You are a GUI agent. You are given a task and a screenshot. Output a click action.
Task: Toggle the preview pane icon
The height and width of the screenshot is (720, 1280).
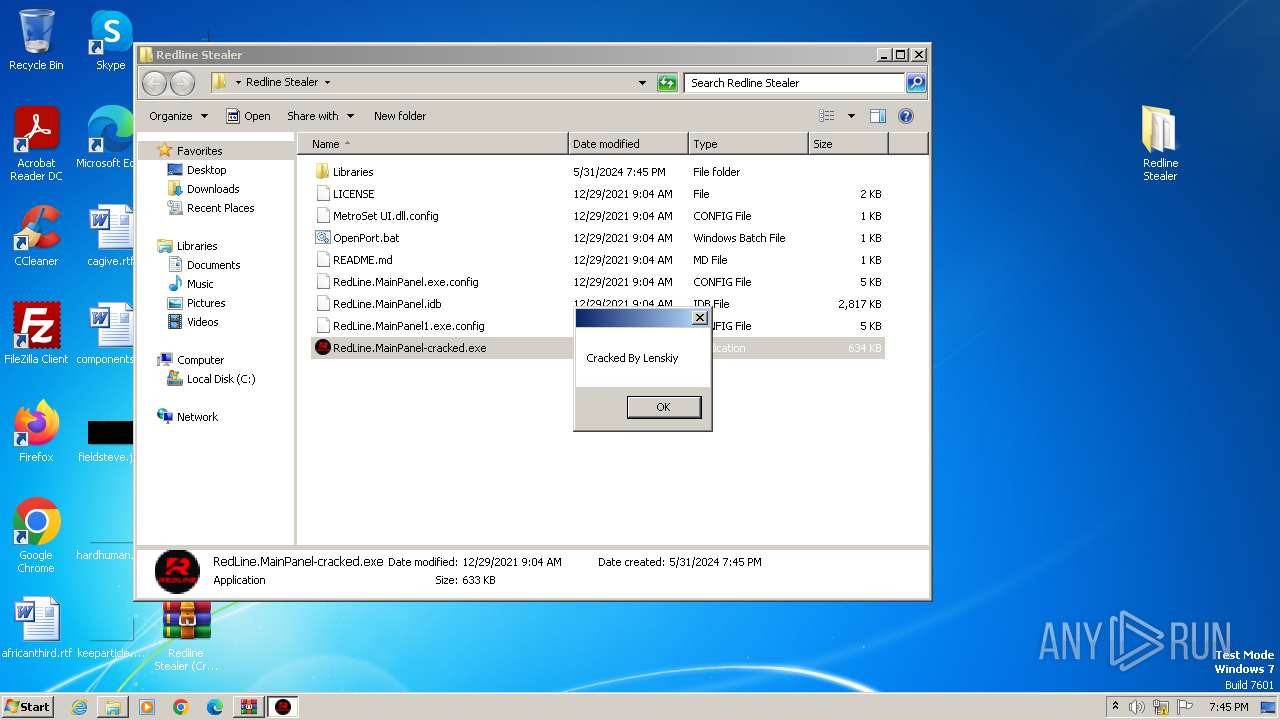pyautogui.click(x=878, y=116)
